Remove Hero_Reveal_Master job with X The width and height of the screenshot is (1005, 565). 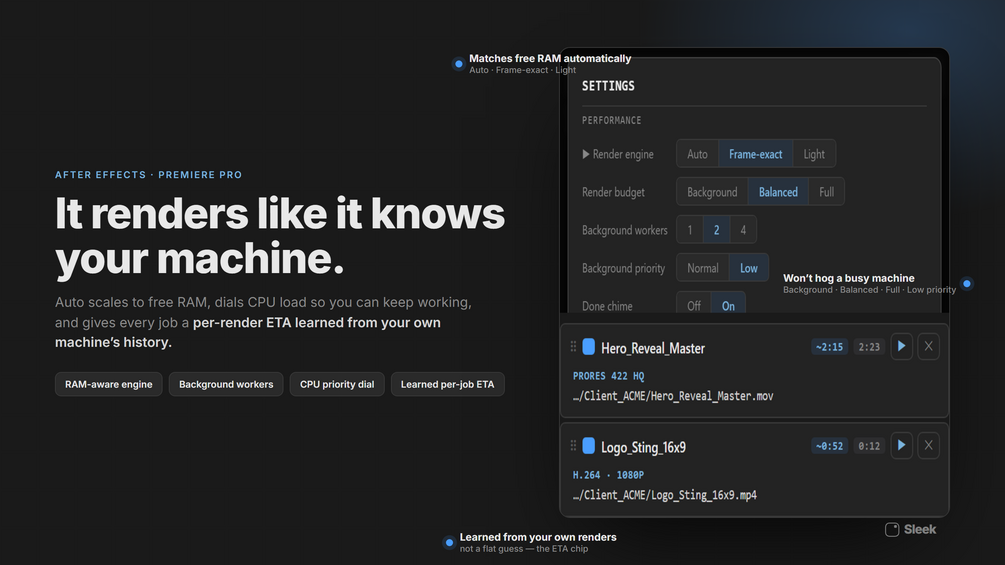click(928, 347)
